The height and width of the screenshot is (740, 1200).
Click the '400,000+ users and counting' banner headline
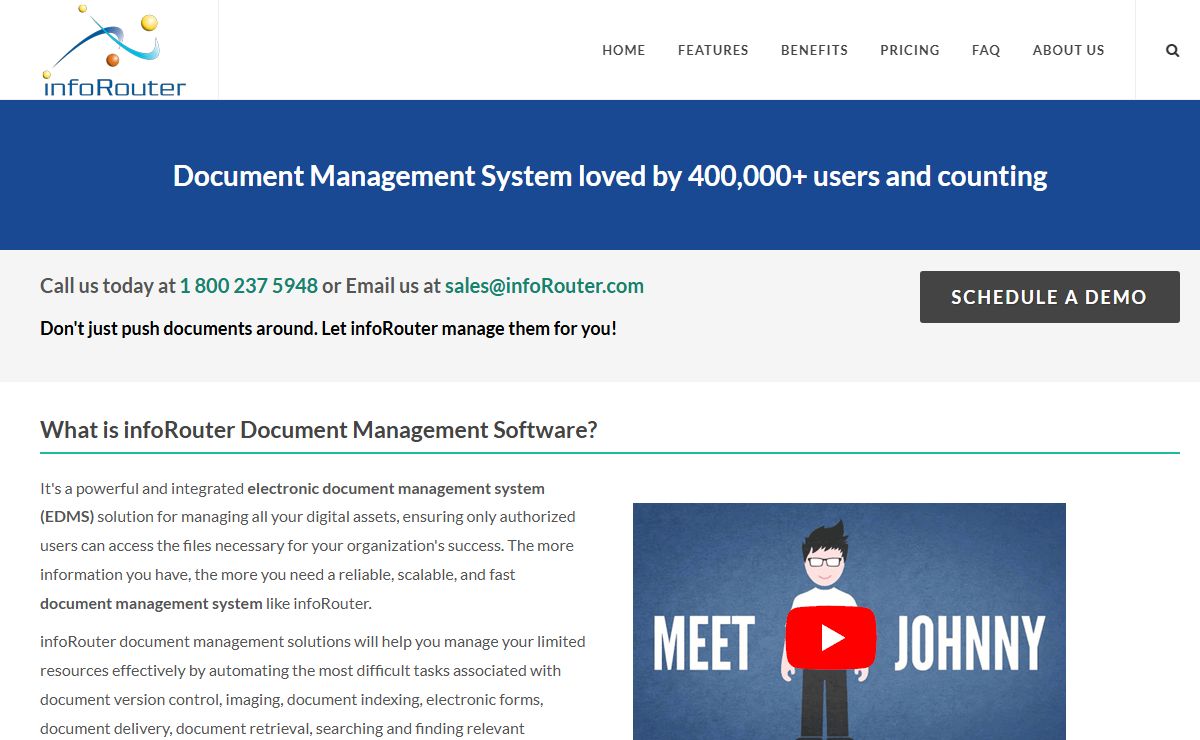click(x=610, y=176)
